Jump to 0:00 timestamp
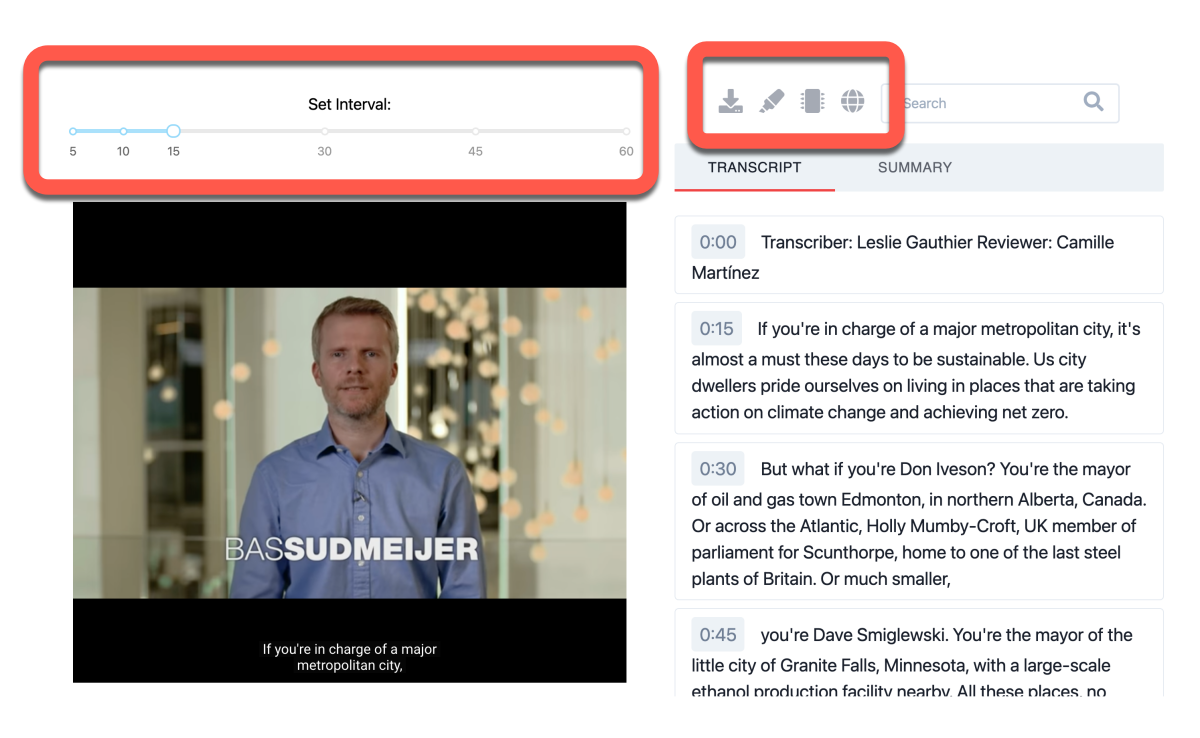Image resolution: width=1200 pixels, height=738 pixels. tap(718, 242)
